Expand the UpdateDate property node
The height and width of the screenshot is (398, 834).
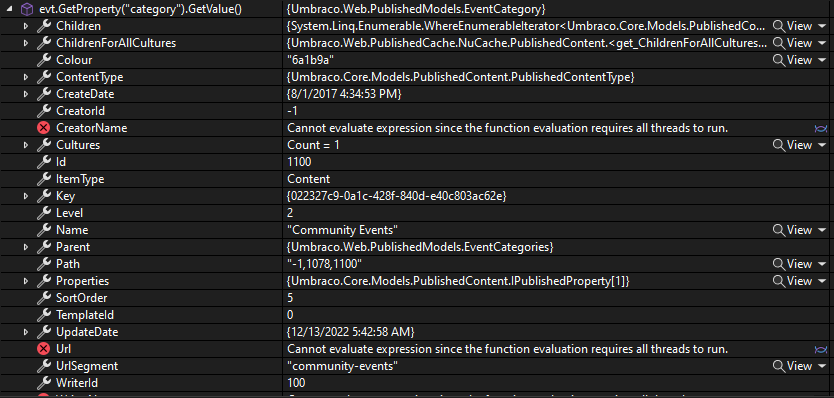pos(26,333)
